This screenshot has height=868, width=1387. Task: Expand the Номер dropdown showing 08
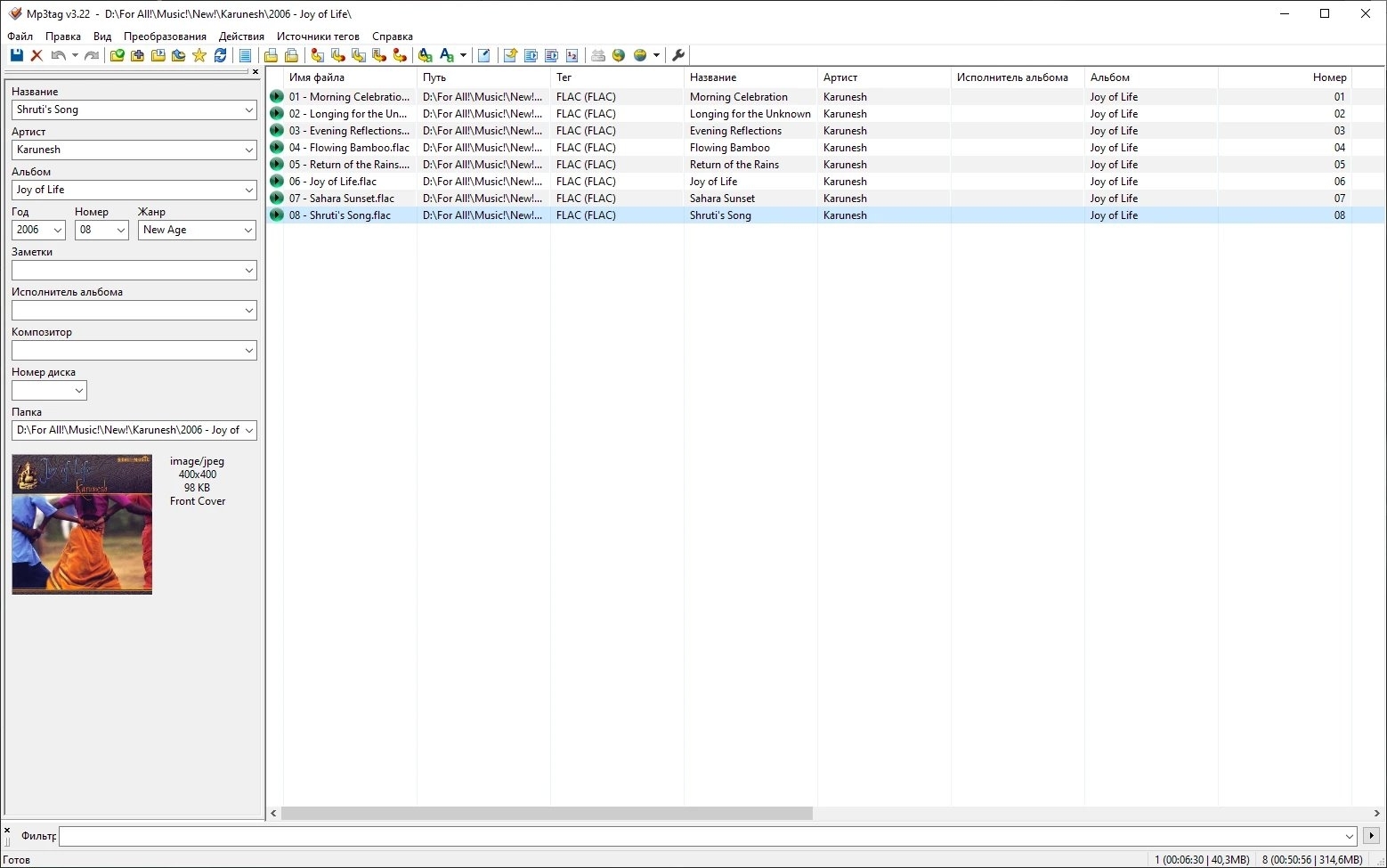click(x=121, y=231)
